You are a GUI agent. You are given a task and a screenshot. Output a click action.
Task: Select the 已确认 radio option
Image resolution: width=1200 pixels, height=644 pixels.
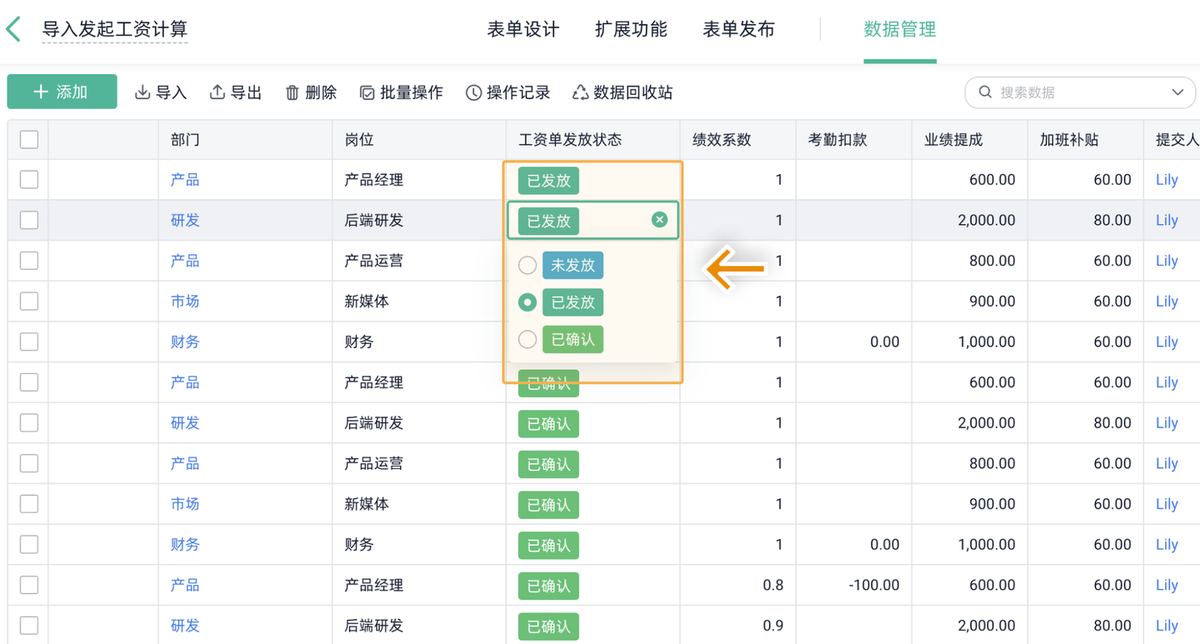(528, 340)
